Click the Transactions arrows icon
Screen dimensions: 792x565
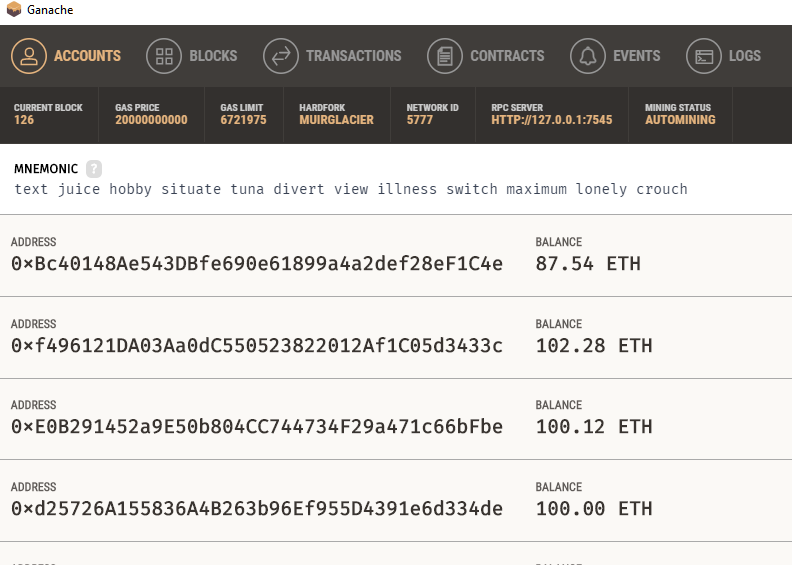pos(281,56)
